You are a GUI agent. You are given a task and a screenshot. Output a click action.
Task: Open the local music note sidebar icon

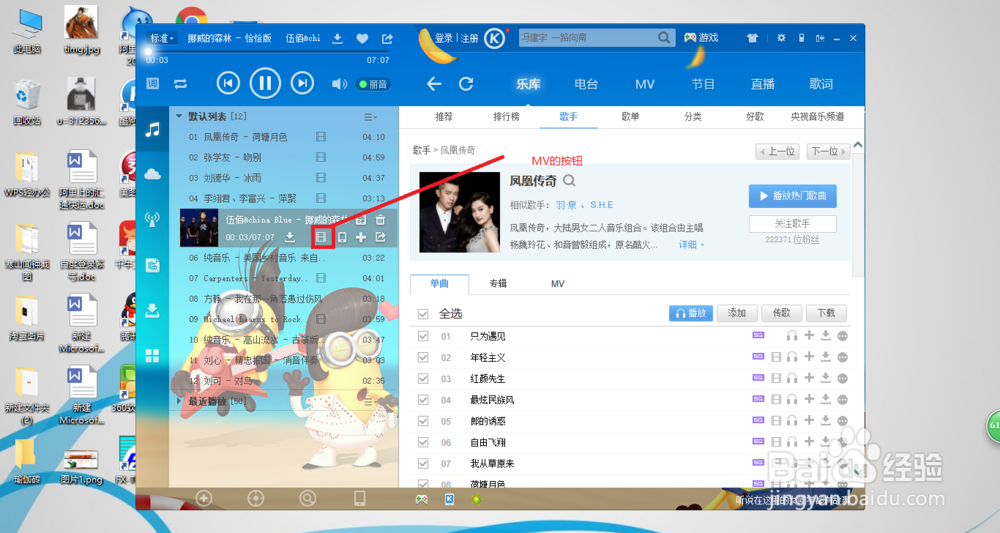[152, 129]
